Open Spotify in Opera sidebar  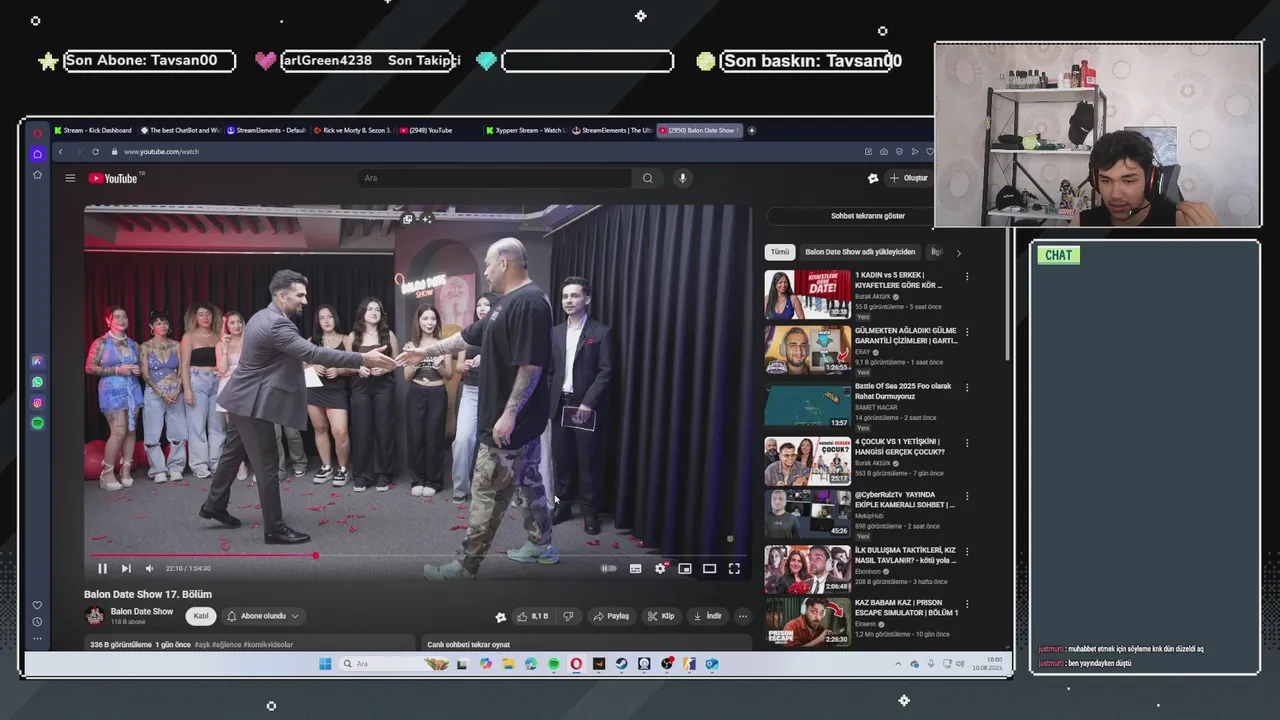[x=37, y=424]
